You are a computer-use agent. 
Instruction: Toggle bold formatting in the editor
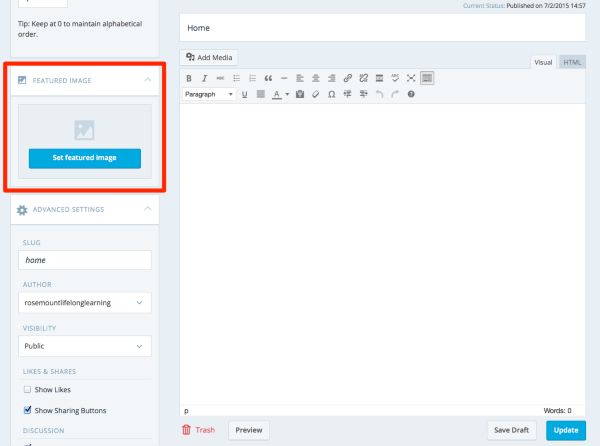[x=189, y=78]
